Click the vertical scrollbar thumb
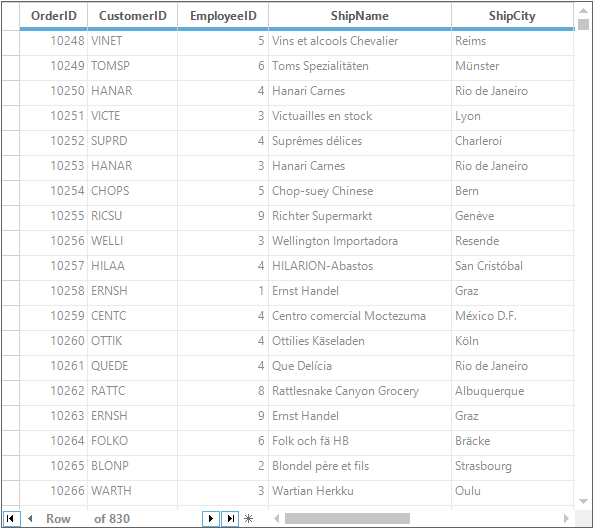 (583, 24)
